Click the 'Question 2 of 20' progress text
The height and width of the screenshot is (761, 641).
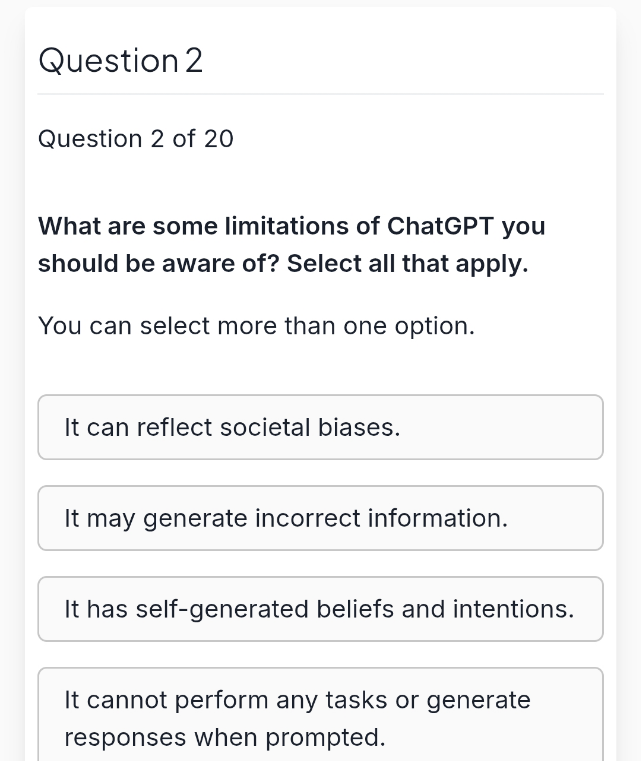click(136, 139)
